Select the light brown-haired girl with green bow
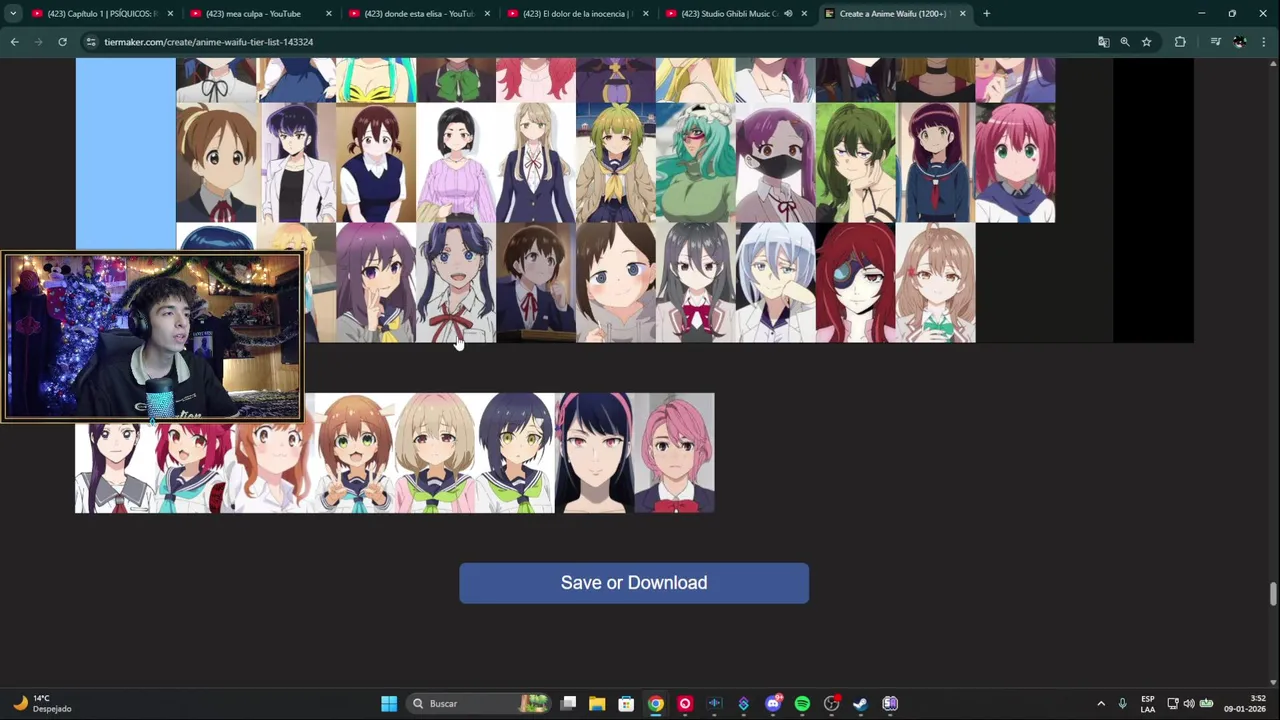The width and height of the screenshot is (1280, 720). (935, 283)
